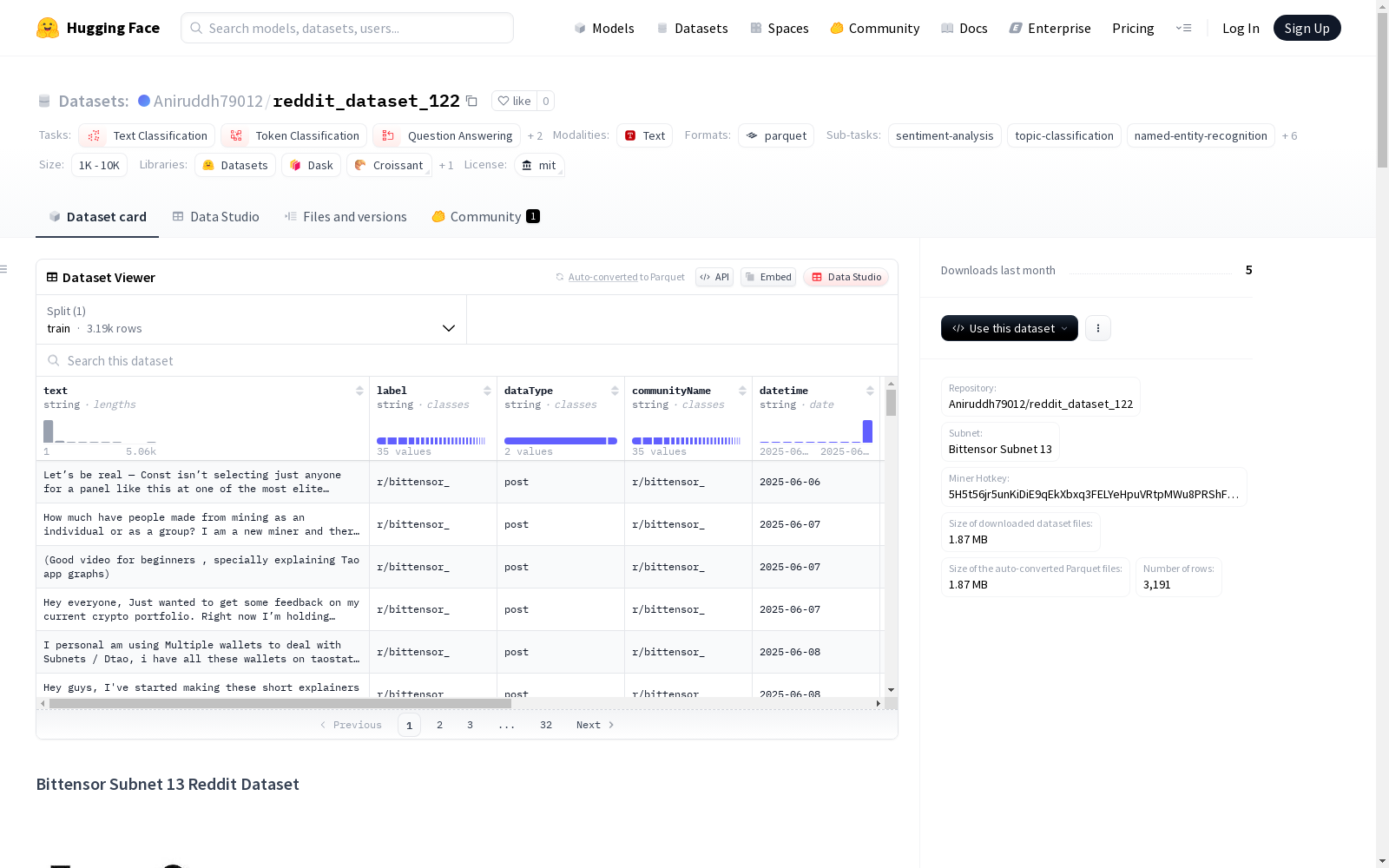Focus the models and datasets search box
The width and height of the screenshot is (1389, 868).
point(347,28)
